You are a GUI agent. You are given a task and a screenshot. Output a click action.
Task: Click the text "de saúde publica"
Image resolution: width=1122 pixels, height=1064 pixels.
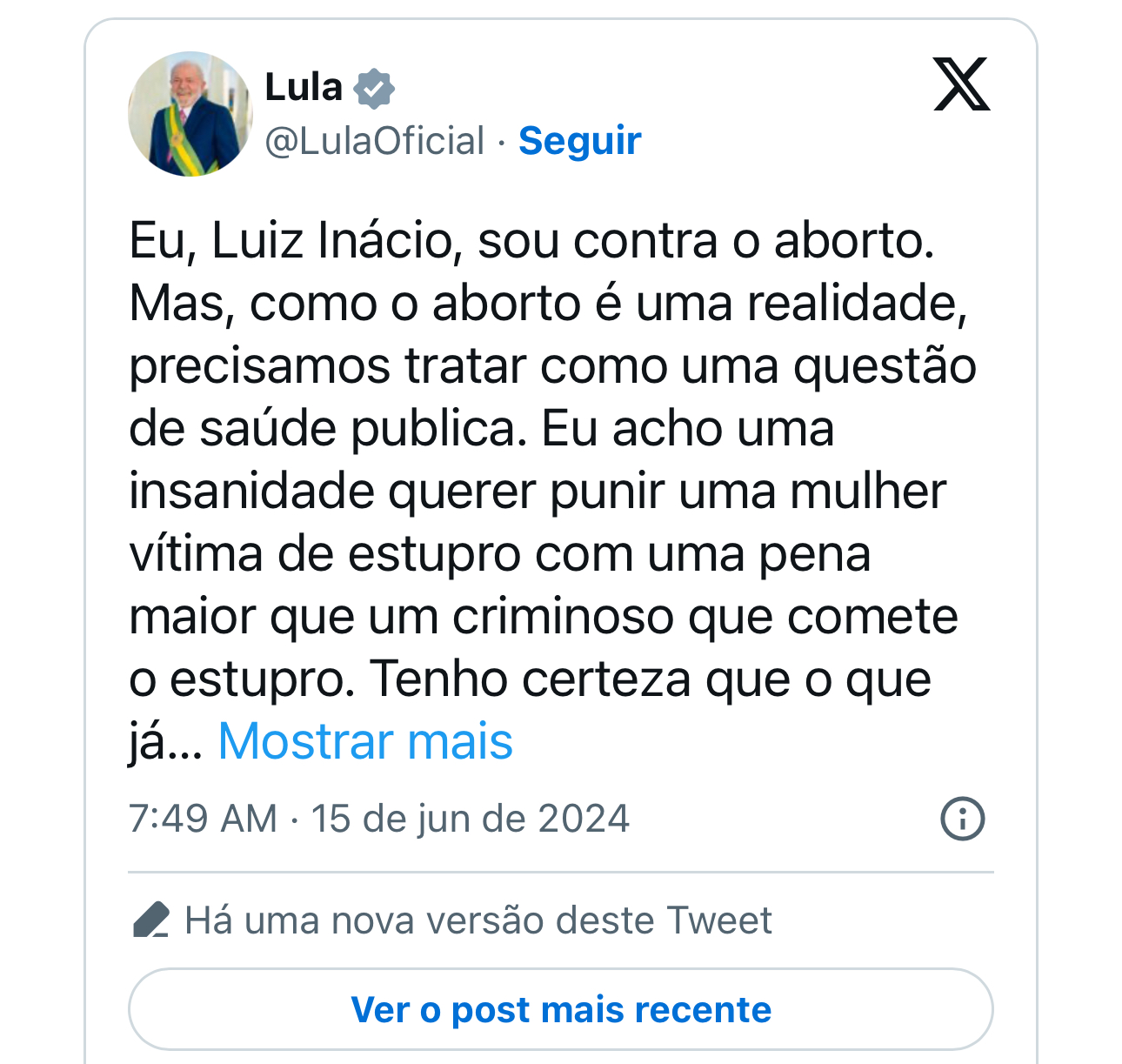[326, 429]
